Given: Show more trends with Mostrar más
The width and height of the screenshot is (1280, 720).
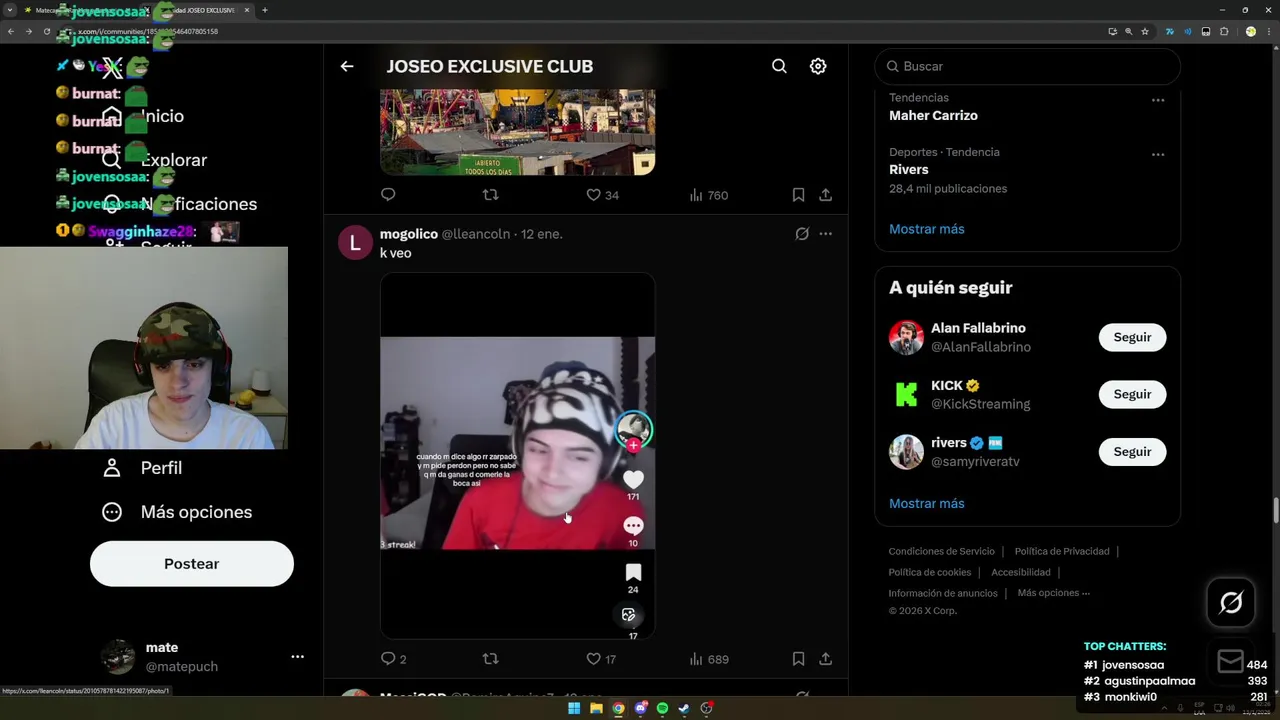Looking at the screenshot, I should (x=927, y=229).
